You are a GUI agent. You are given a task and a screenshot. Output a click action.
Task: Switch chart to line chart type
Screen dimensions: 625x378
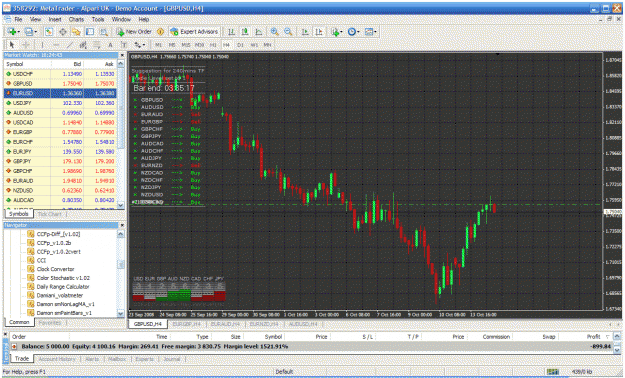pyautogui.click(x=259, y=32)
